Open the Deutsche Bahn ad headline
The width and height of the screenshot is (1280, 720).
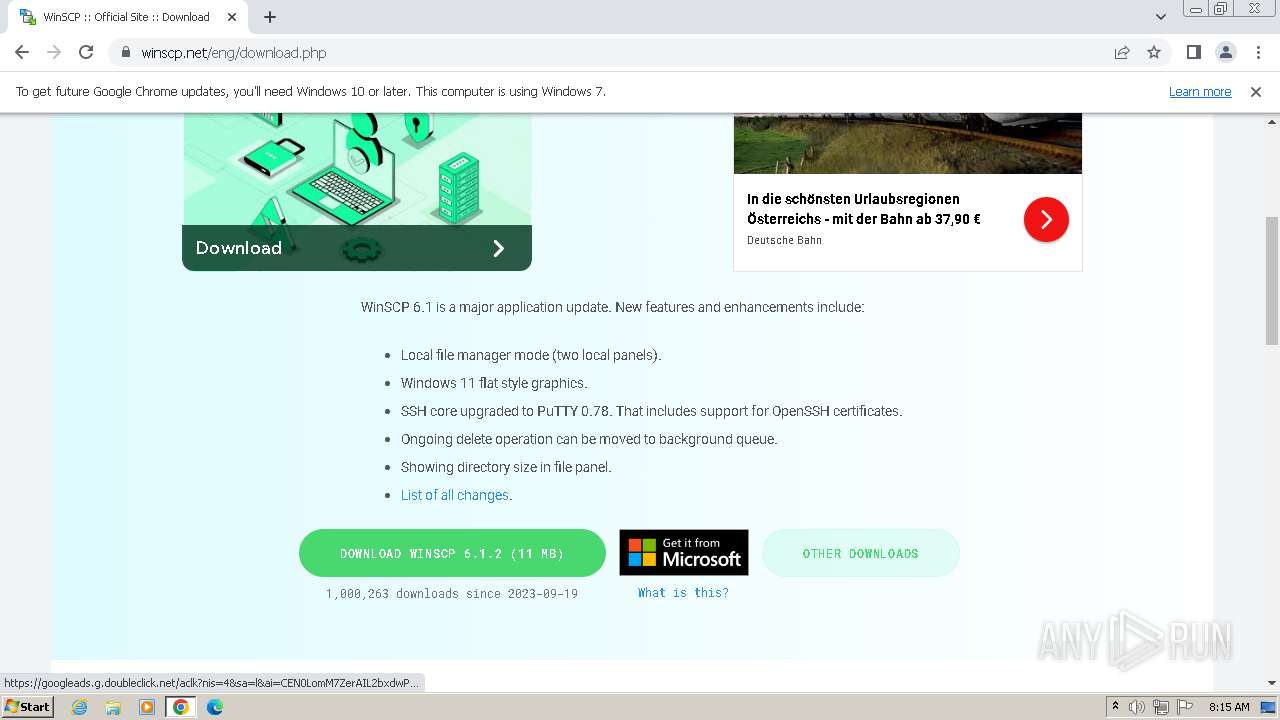click(x=864, y=209)
